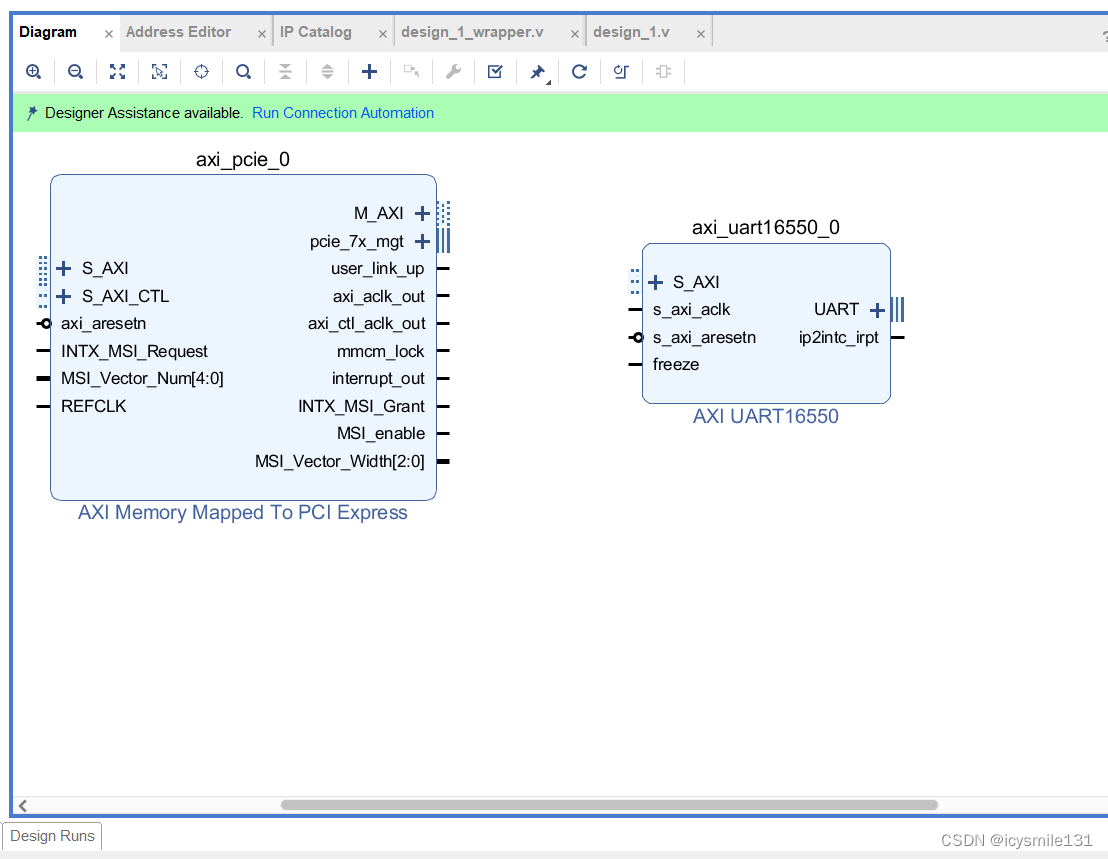This screenshot has width=1108, height=859.
Task: Click the Zoom Fit icon
Action: click(117, 71)
